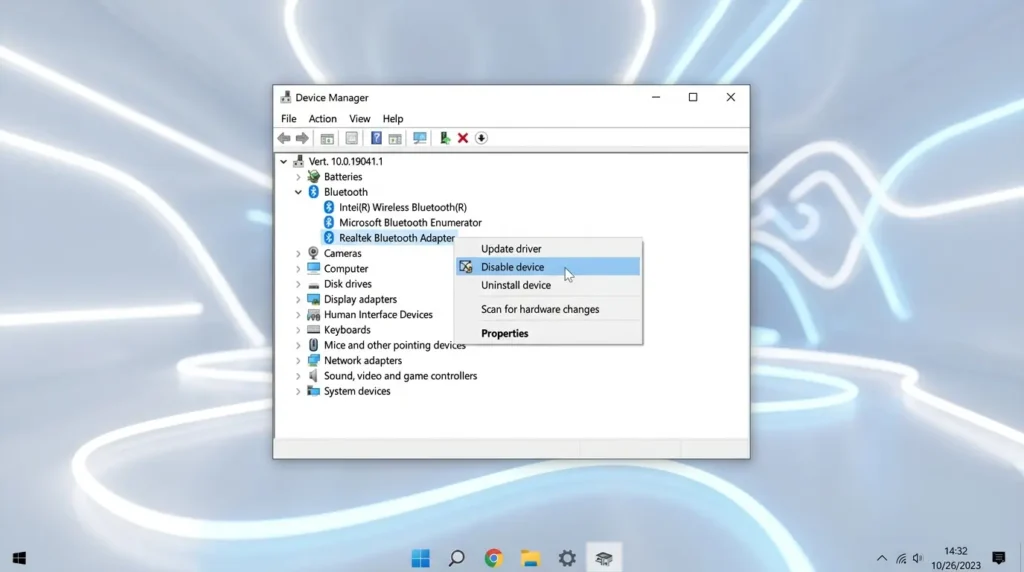Screen dimensions: 1024x572
Task: Open File Explorer from taskbar
Action: pyautogui.click(x=530, y=558)
